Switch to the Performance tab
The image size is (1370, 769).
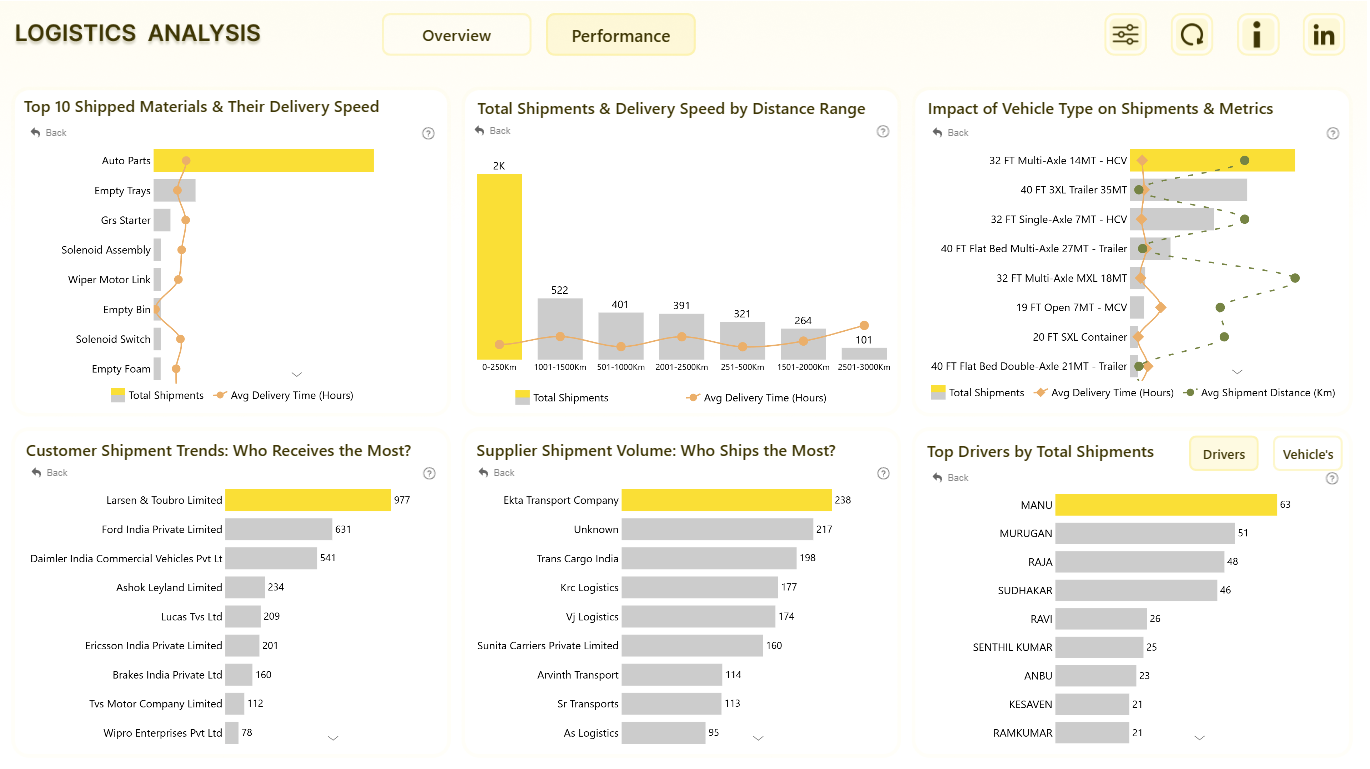tap(621, 35)
